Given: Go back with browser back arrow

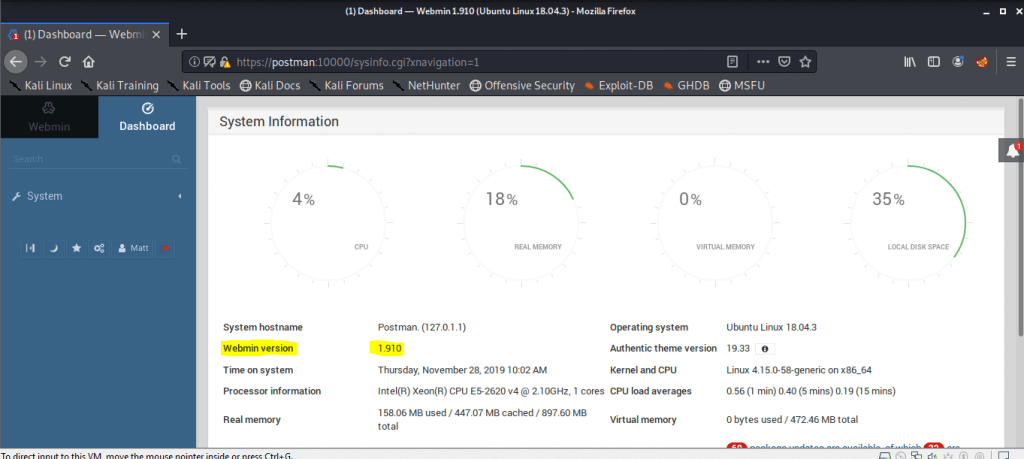Looking at the screenshot, I should pyautogui.click(x=16, y=62).
